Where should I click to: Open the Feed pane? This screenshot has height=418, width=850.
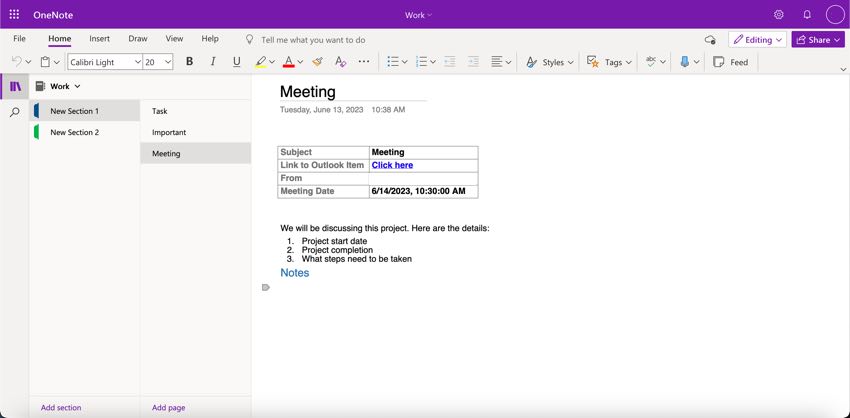(731, 62)
